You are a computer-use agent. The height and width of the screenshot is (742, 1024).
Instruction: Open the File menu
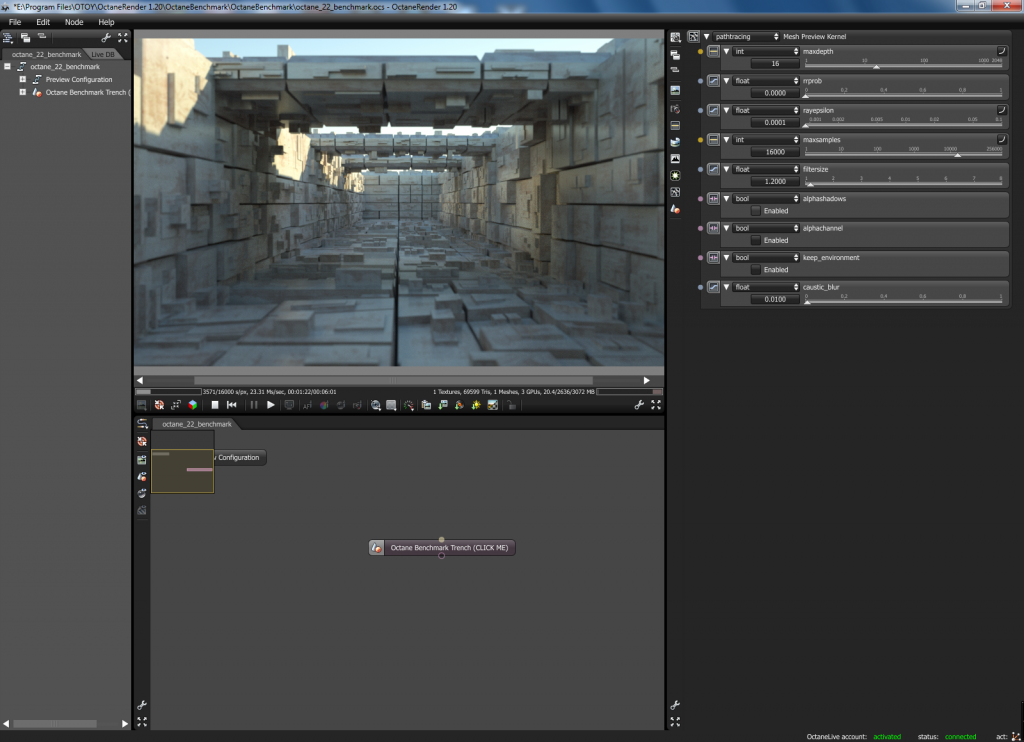click(x=15, y=22)
